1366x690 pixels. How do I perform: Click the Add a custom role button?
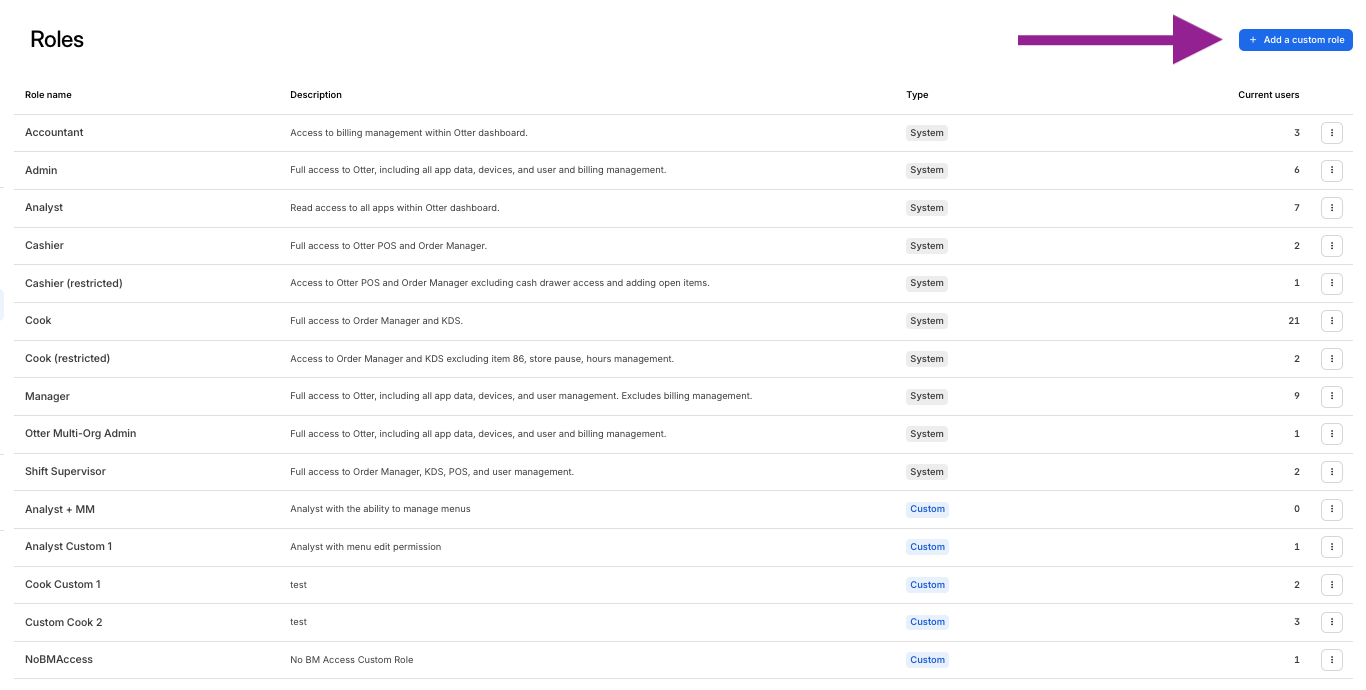coord(1295,40)
